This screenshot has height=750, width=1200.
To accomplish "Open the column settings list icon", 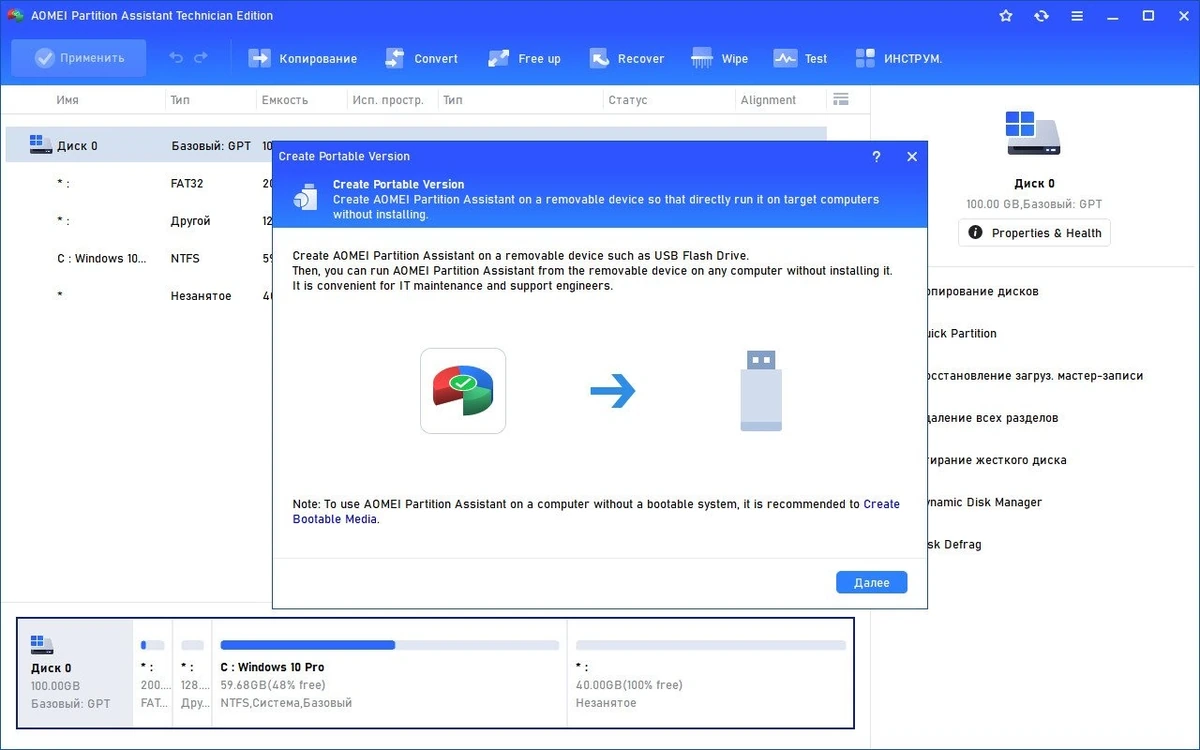I will (840, 99).
